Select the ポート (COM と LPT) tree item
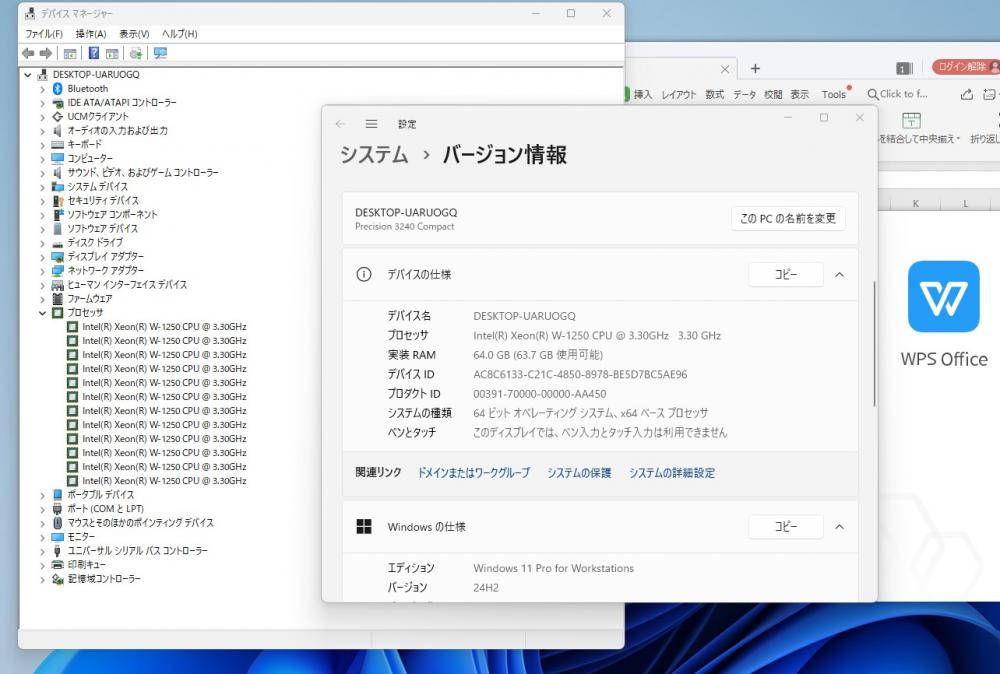 (106, 508)
